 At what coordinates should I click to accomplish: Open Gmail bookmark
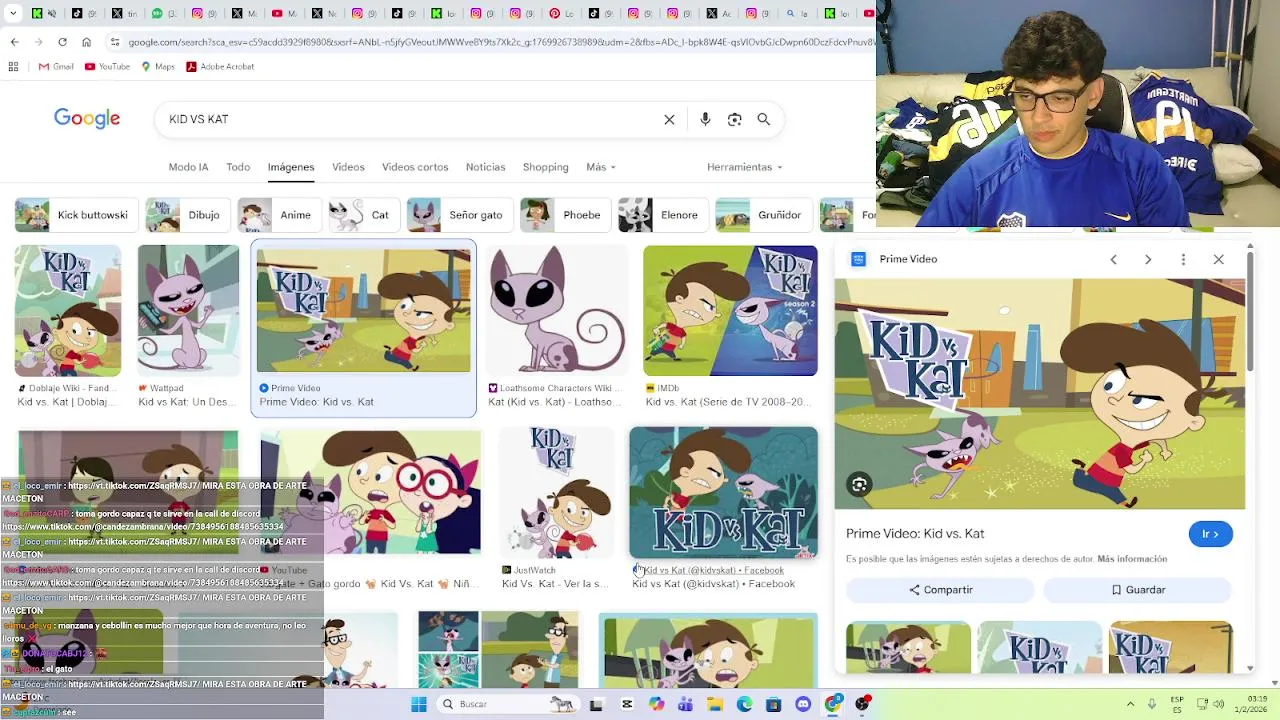(x=56, y=67)
